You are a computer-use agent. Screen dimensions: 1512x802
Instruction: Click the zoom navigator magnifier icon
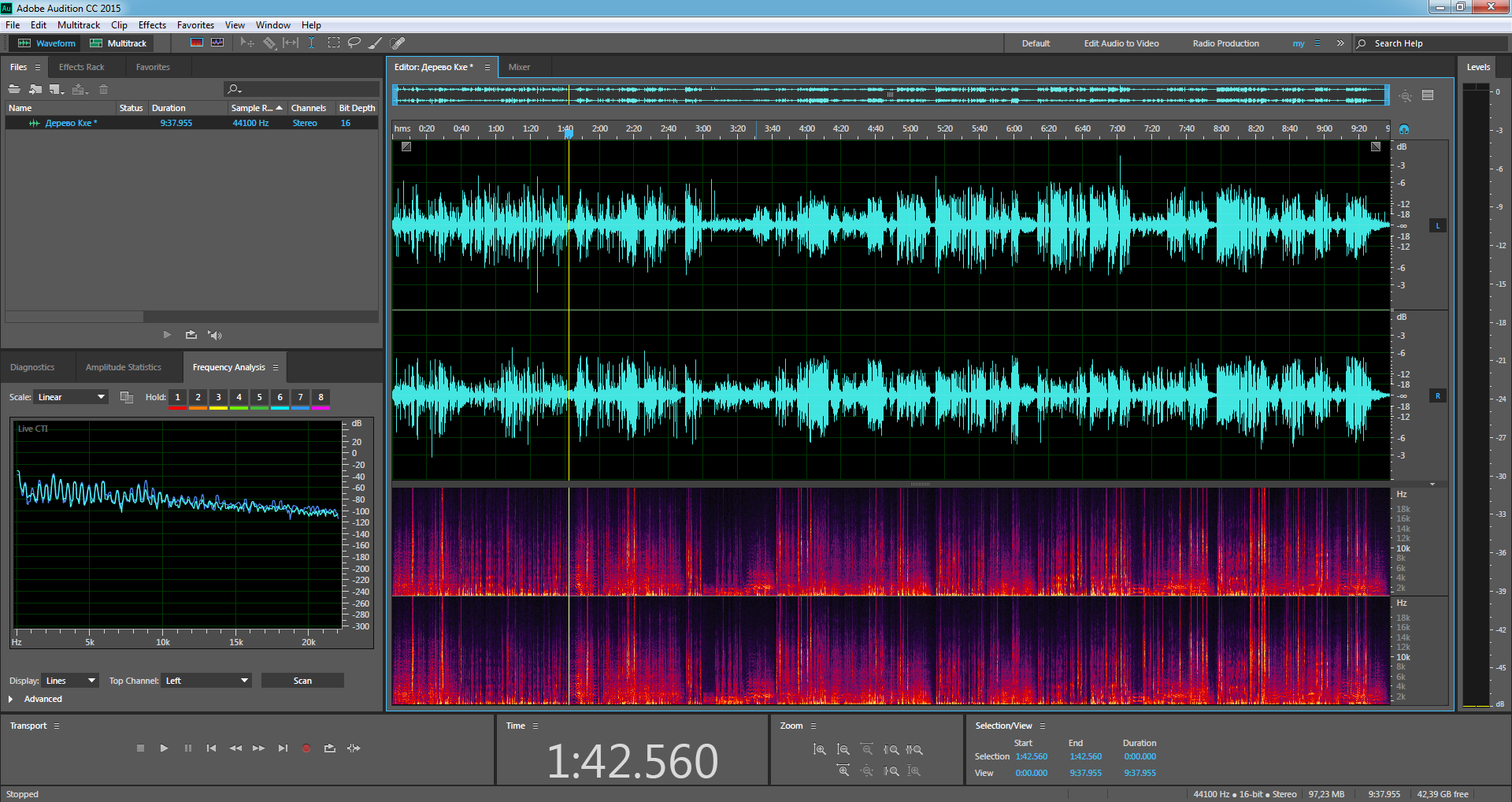[1406, 96]
